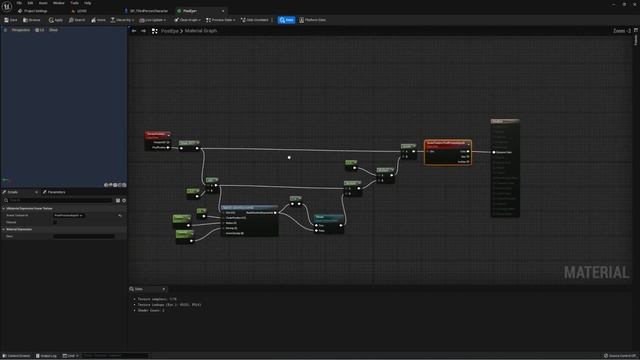Reset Scene Texture Id to default

(120, 216)
